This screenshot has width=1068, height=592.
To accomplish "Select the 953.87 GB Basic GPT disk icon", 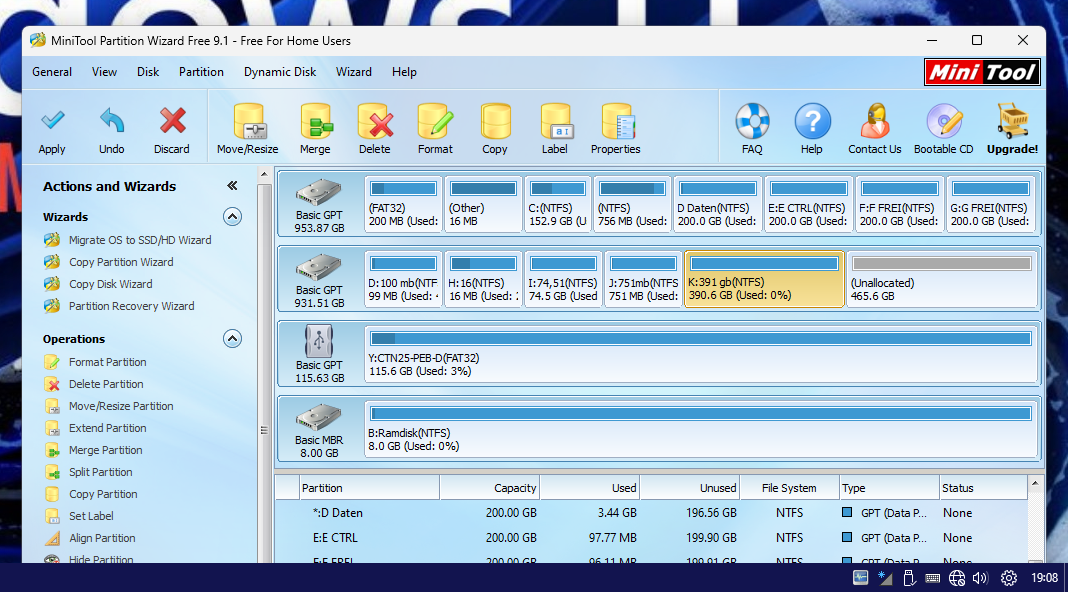I will (x=319, y=192).
